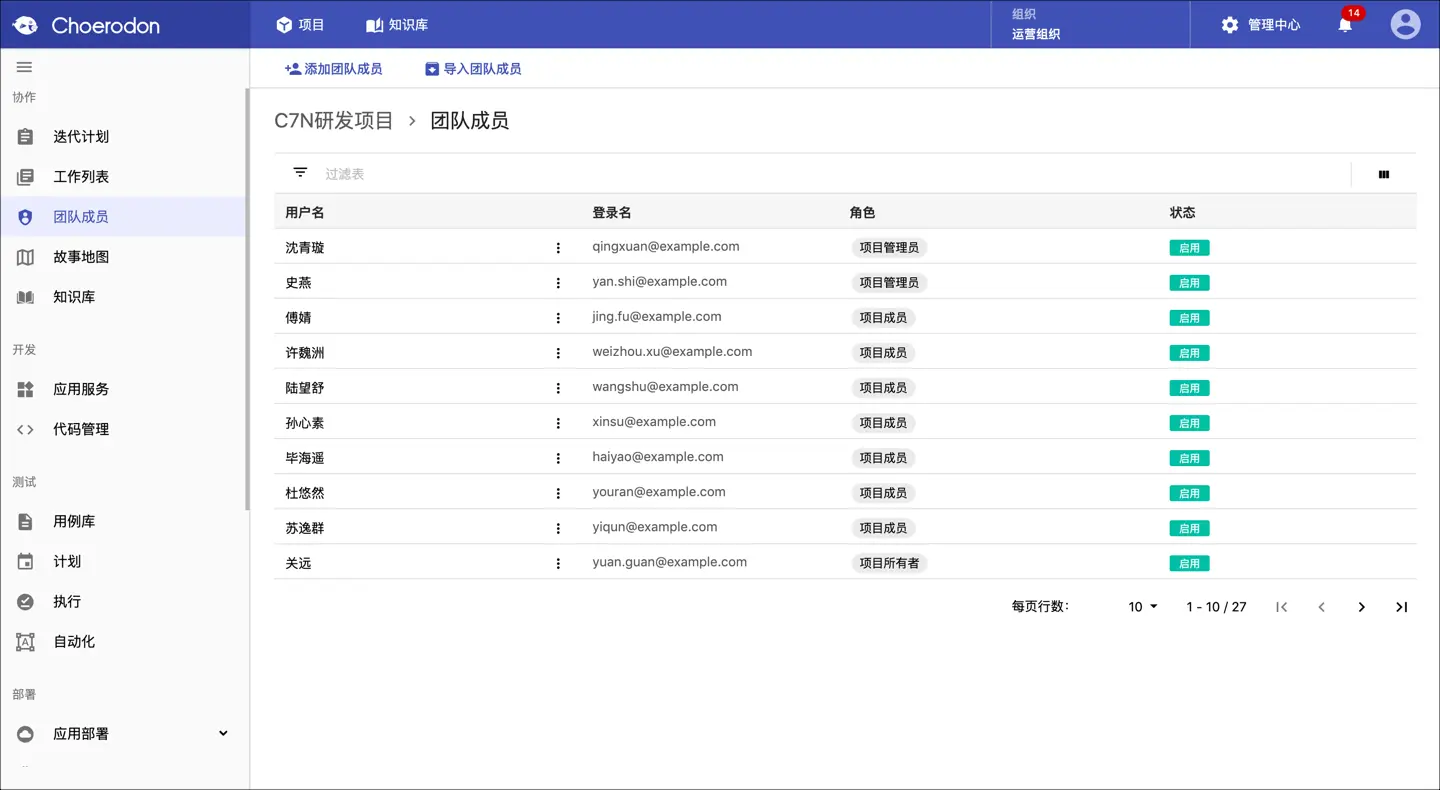1440x790 pixels.
Task: Click the Choerodon logo icon
Action: click(25, 25)
